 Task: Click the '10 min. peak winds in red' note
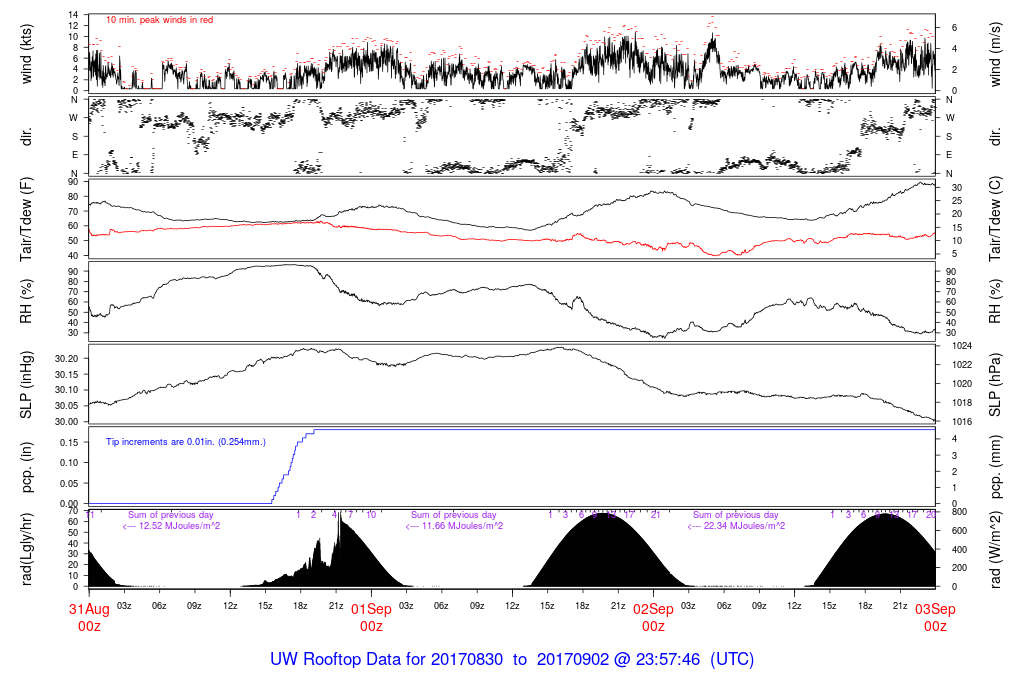point(159,20)
